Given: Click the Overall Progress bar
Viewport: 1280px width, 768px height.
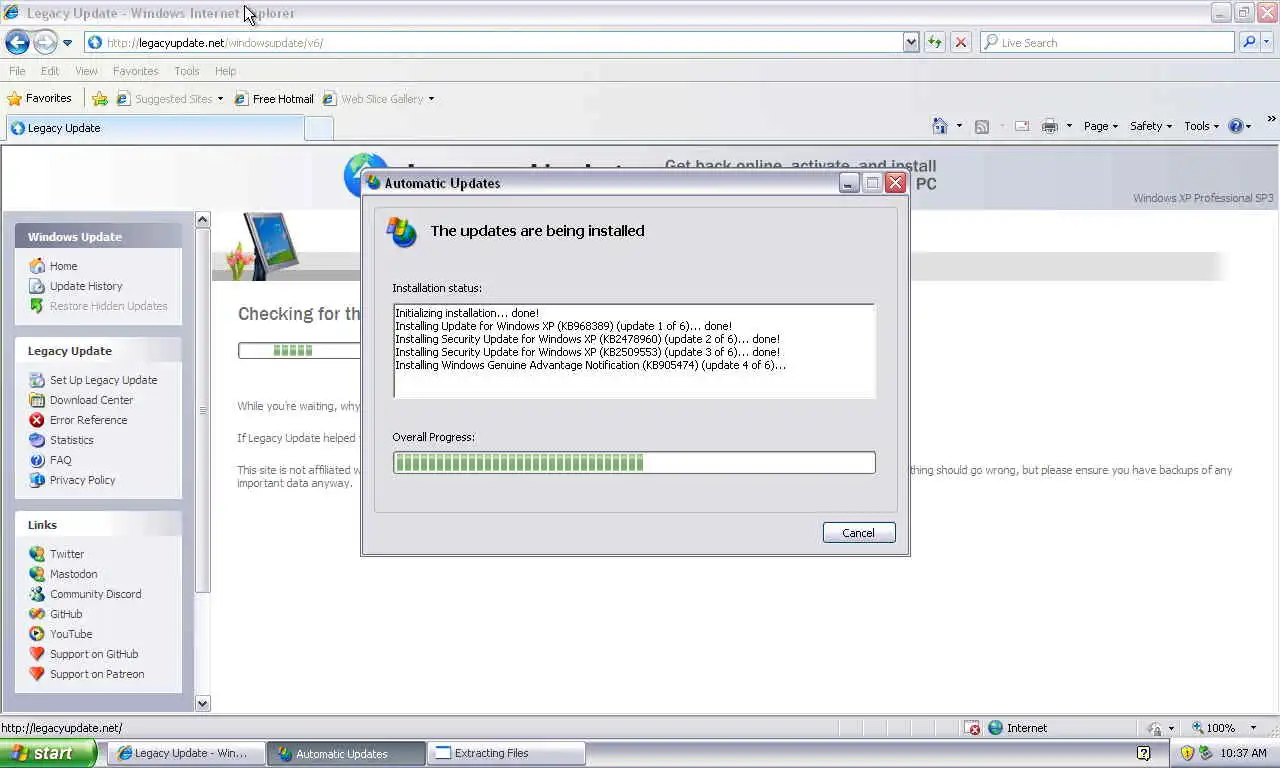Looking at the screenshot, I should point(634,462).
